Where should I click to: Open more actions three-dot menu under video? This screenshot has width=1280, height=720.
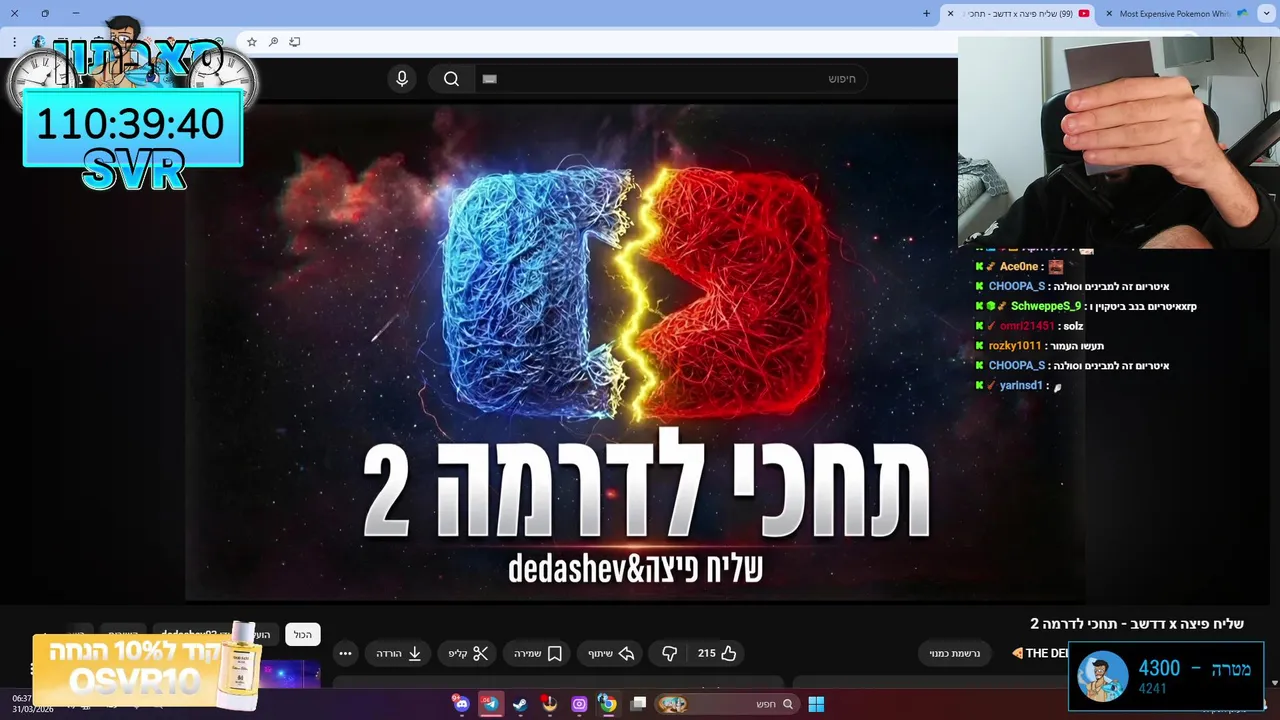click(345, 653)
